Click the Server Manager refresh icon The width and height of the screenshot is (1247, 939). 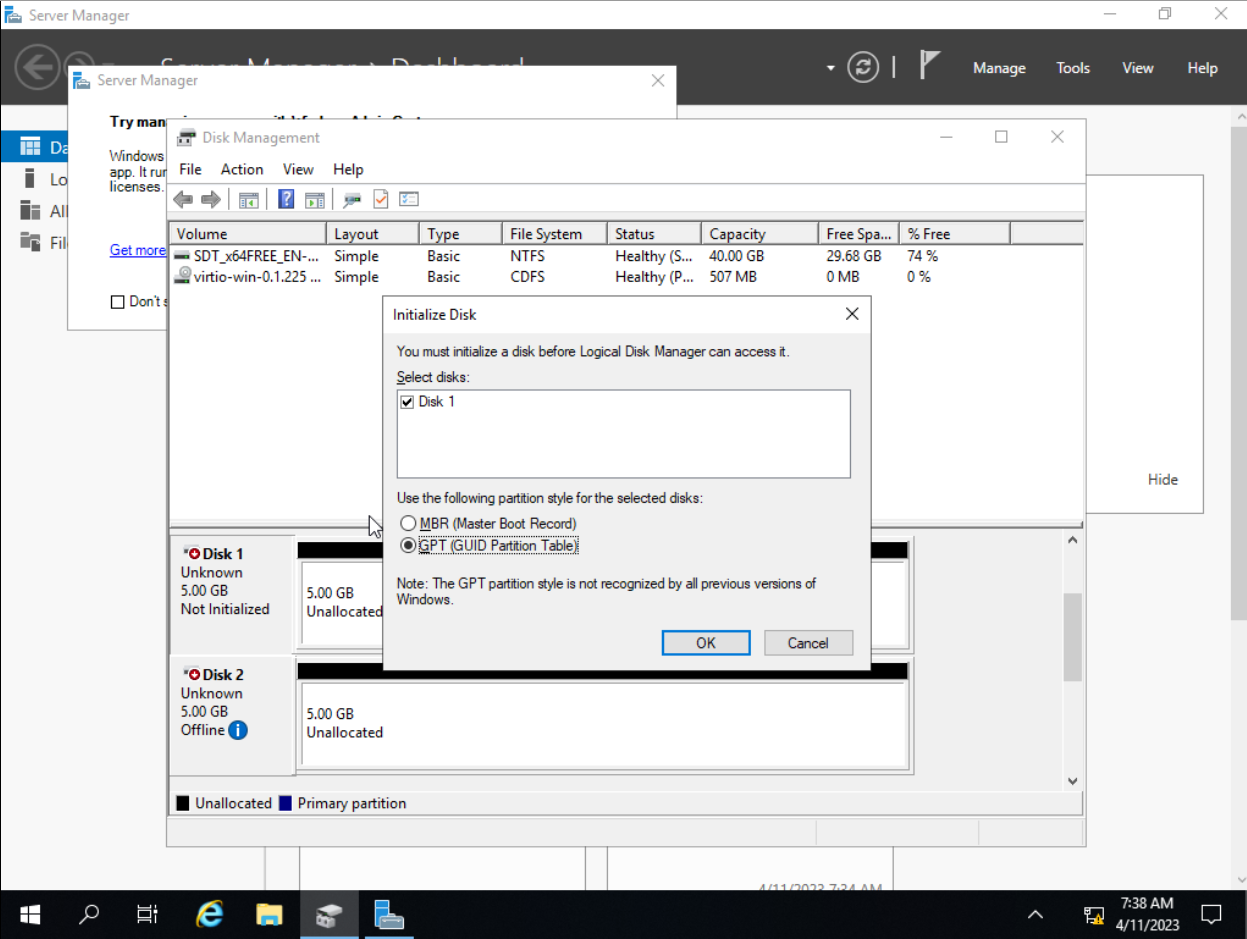863,67
